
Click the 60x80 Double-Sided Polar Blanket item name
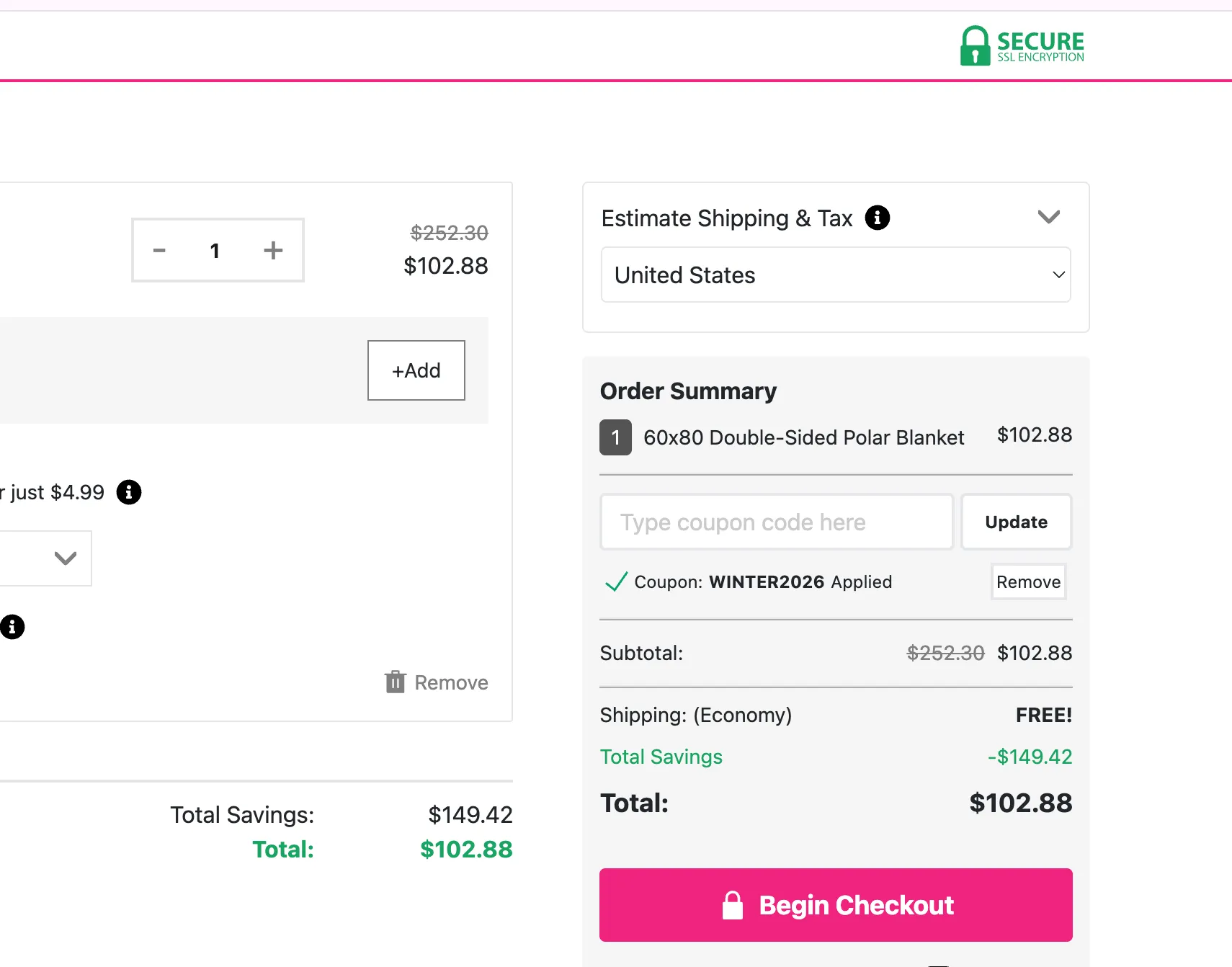pos(803,437)
